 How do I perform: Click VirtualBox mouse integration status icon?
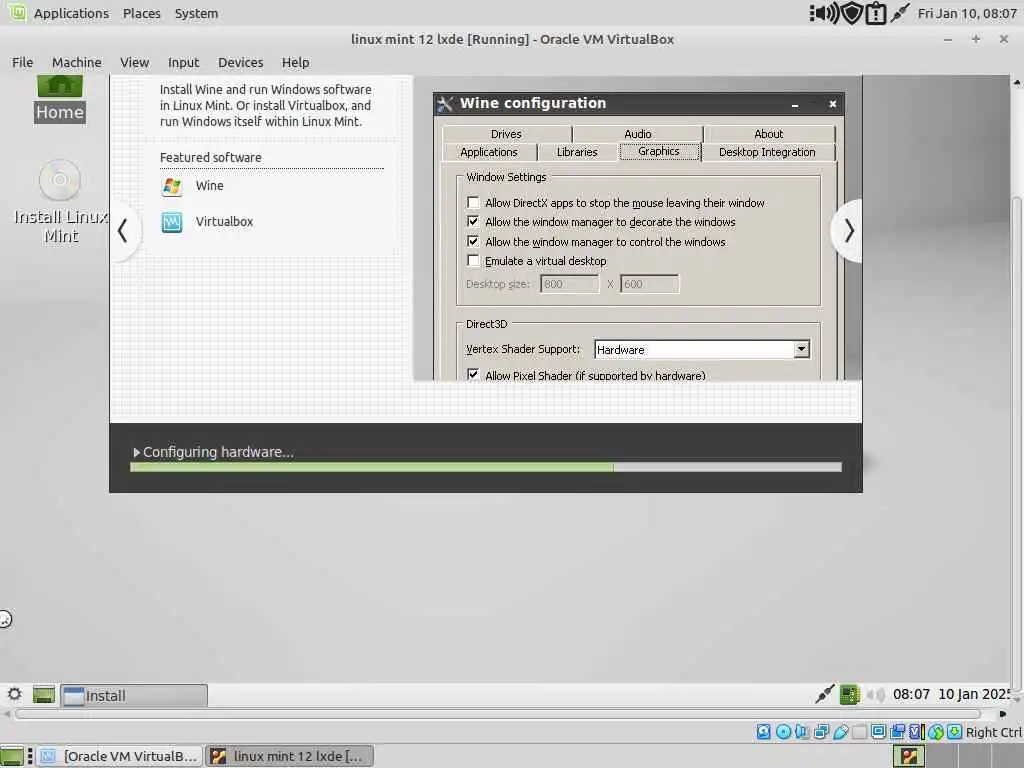point(936,731)
